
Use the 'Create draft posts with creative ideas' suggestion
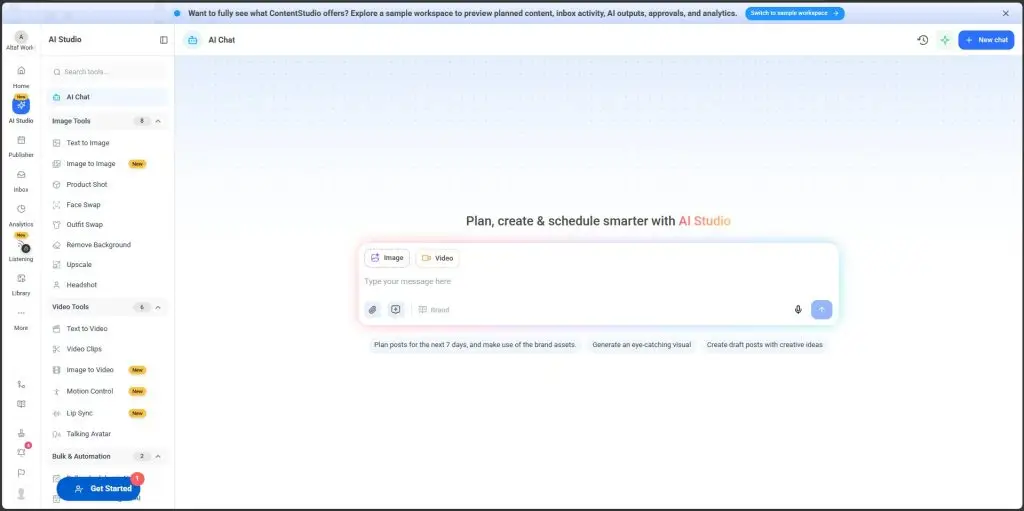tap(764, 344)
